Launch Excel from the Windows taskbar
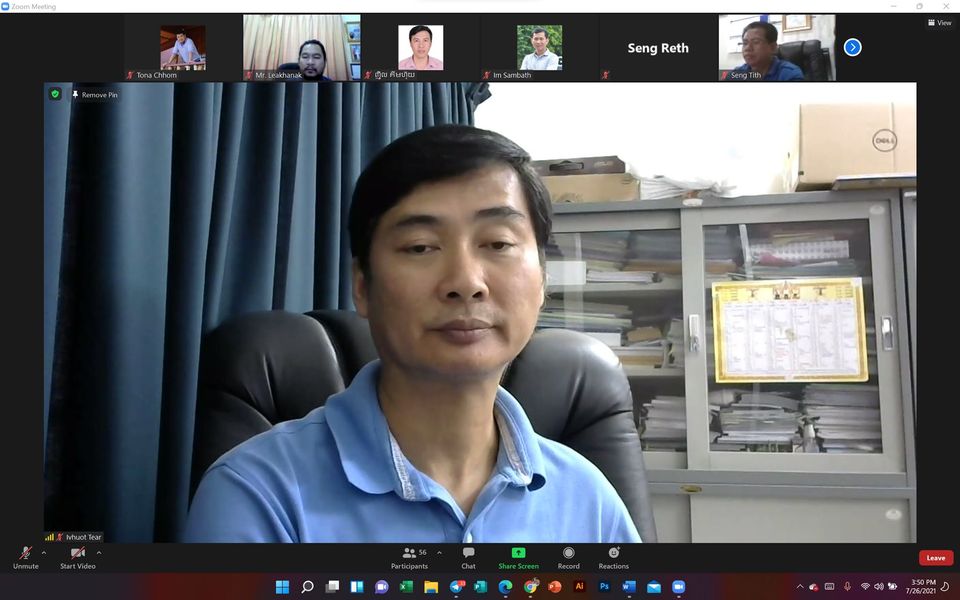The image size is (960, 600). [406, 587]
